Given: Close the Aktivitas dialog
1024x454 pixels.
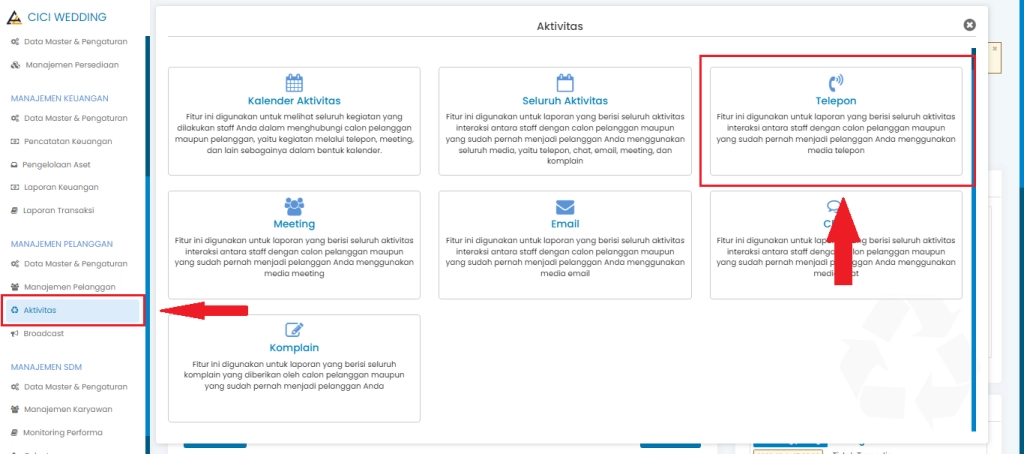Looking at the screenshot, I should (969, 25).
